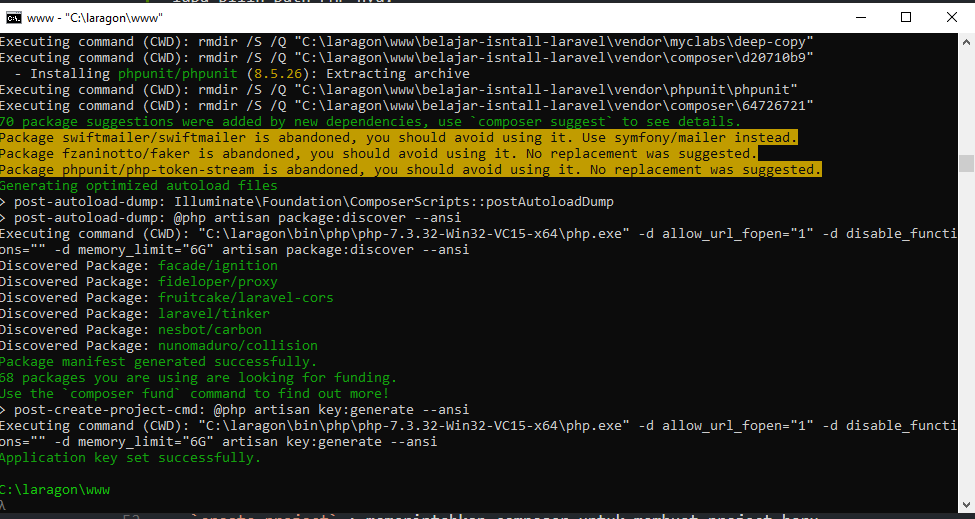Click 'laravel/tinker' package name
The height and width of the screenshot is (519, 975).
(214, 313)
